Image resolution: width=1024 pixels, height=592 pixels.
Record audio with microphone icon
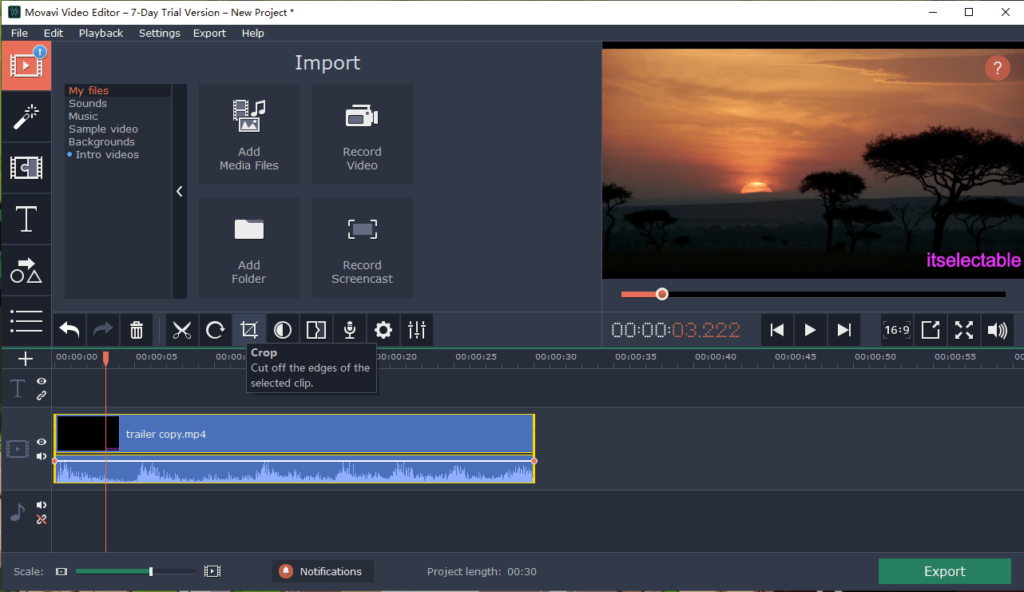349,330
